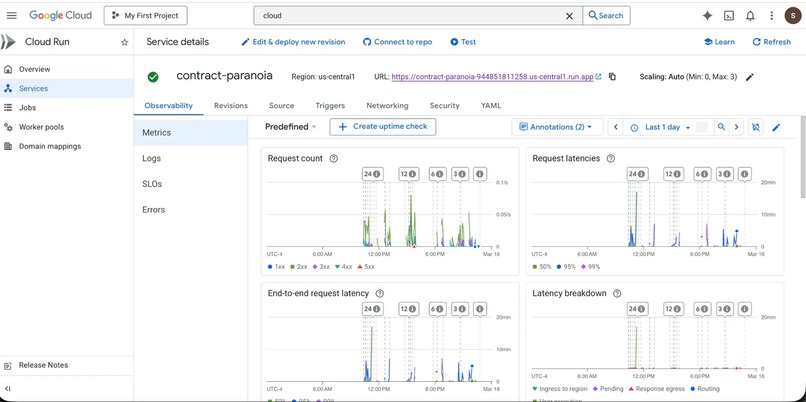The height and width of the screenshot is (402, 806).
Task: Go to Google Cloud home logo
Action: 60,15
